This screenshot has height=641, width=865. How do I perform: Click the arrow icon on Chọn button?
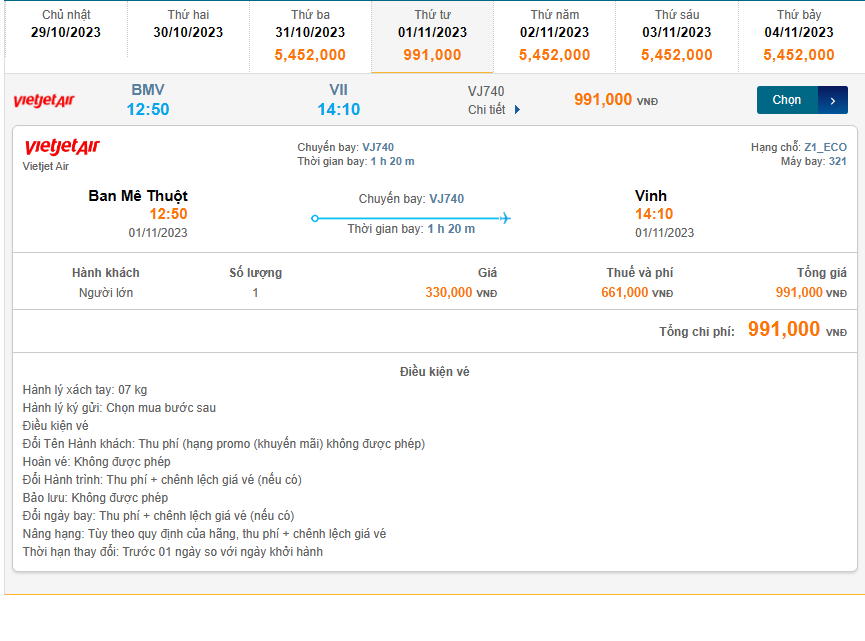[x=832, y=100]
